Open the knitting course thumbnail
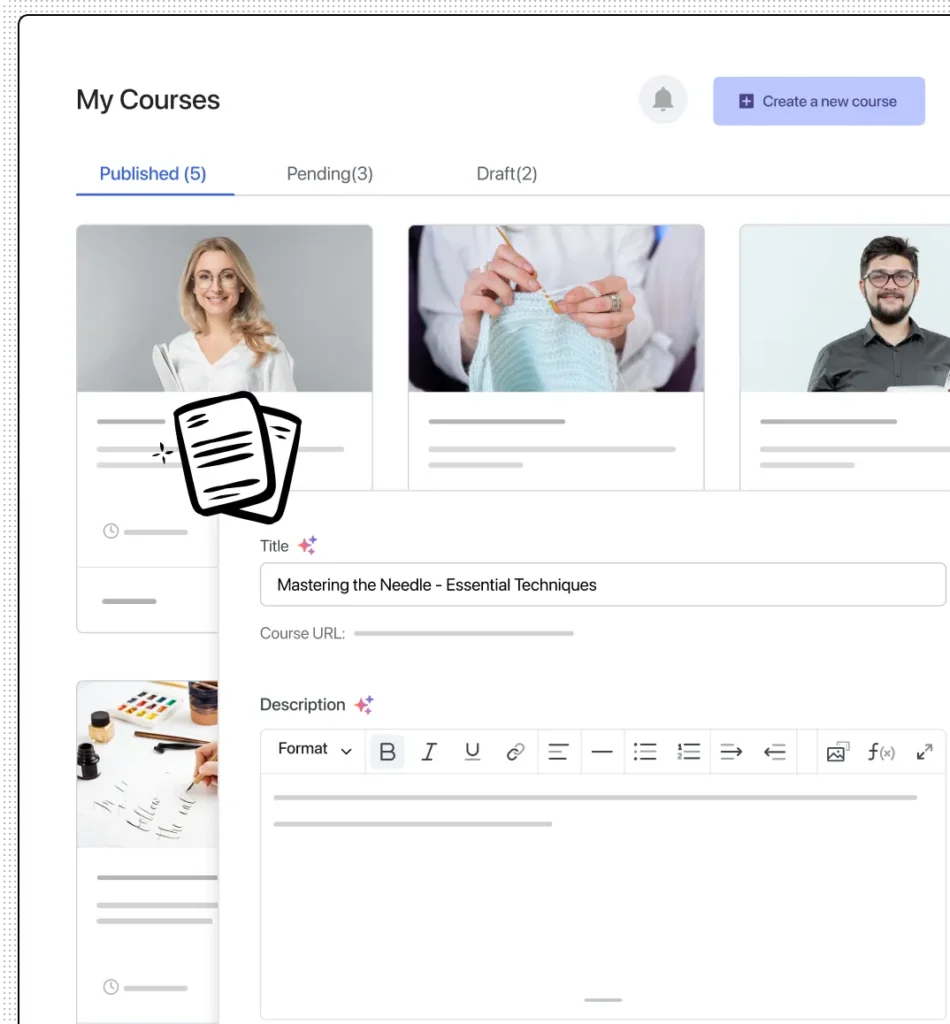Screen dimensions: 950x1024 (556, 308)
